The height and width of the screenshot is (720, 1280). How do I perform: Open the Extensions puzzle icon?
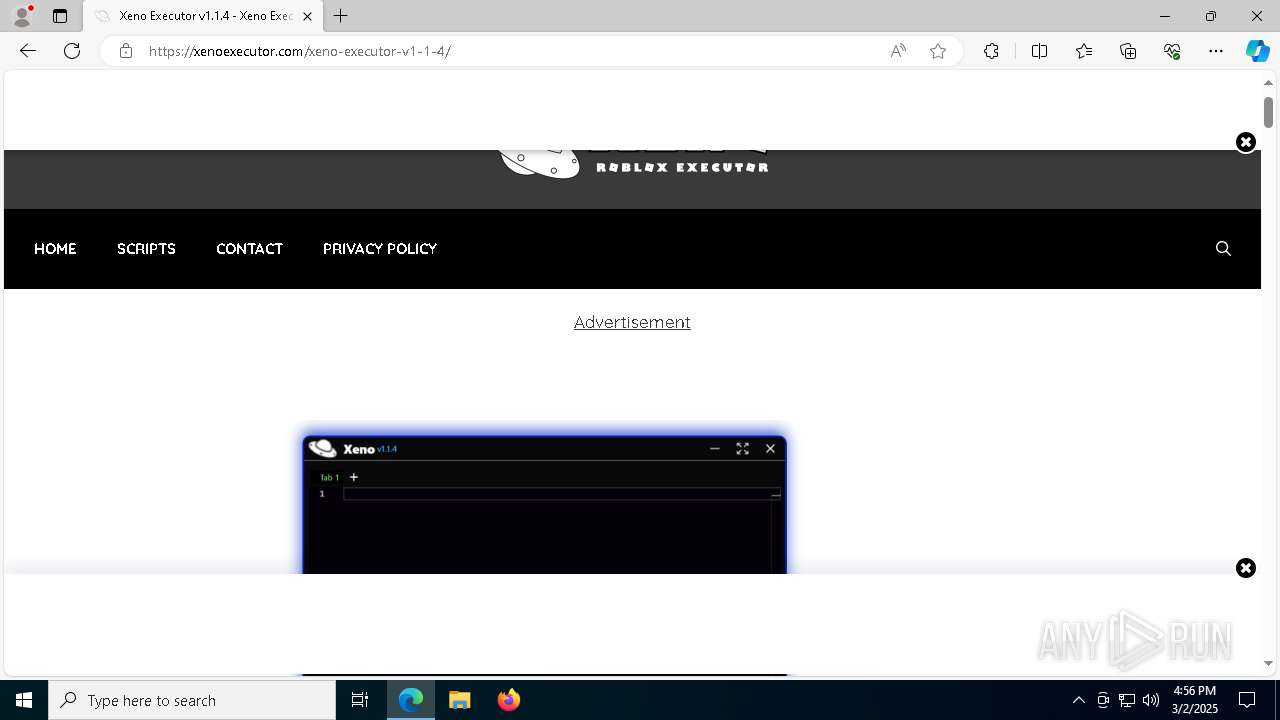point(991,51)
